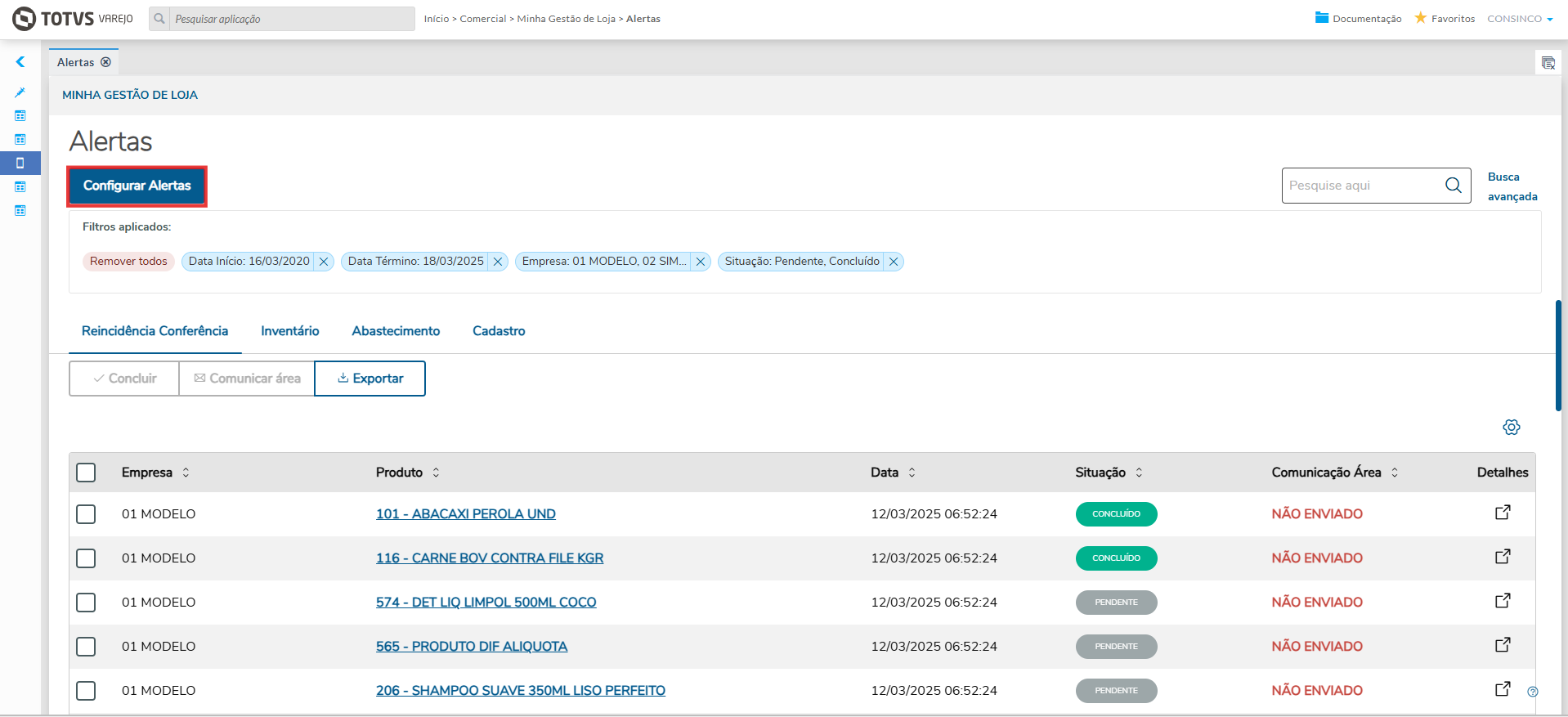This screenshot has height=717, width=1568.
Task: Switch to the Cadastro tab
Action: pyautogui.click(x=499, y=331)
